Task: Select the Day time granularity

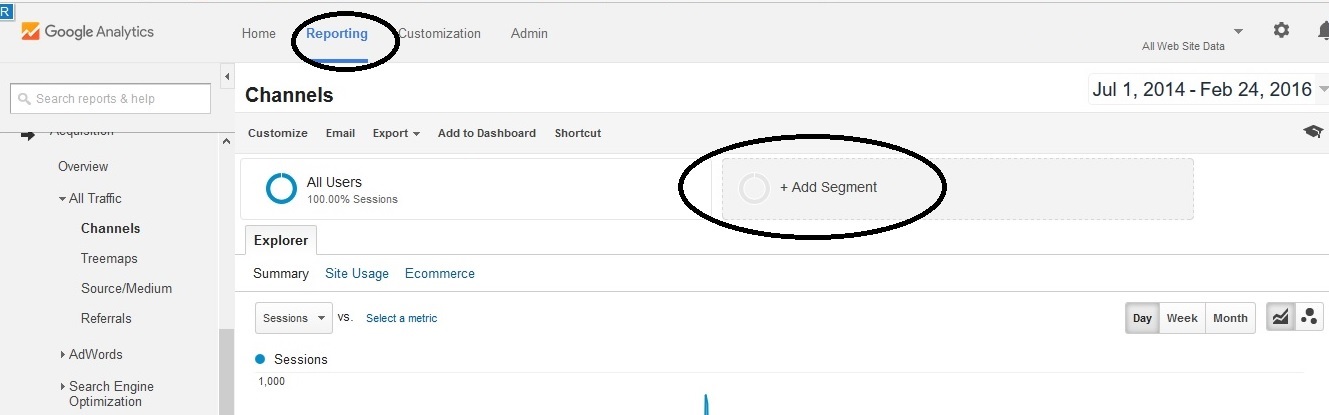Action: coord(1142,318)
